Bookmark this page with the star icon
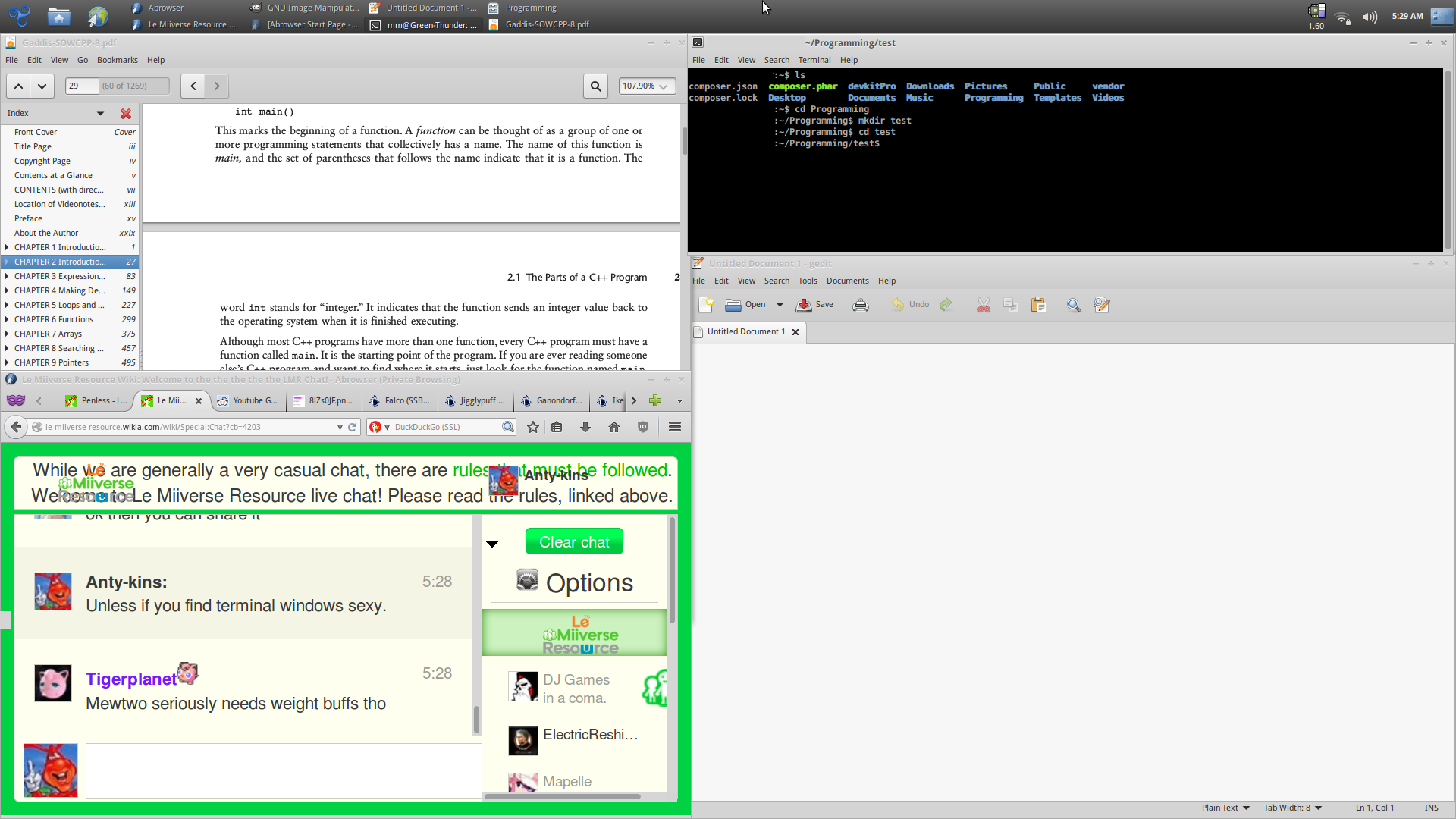 tap(533, 427)
